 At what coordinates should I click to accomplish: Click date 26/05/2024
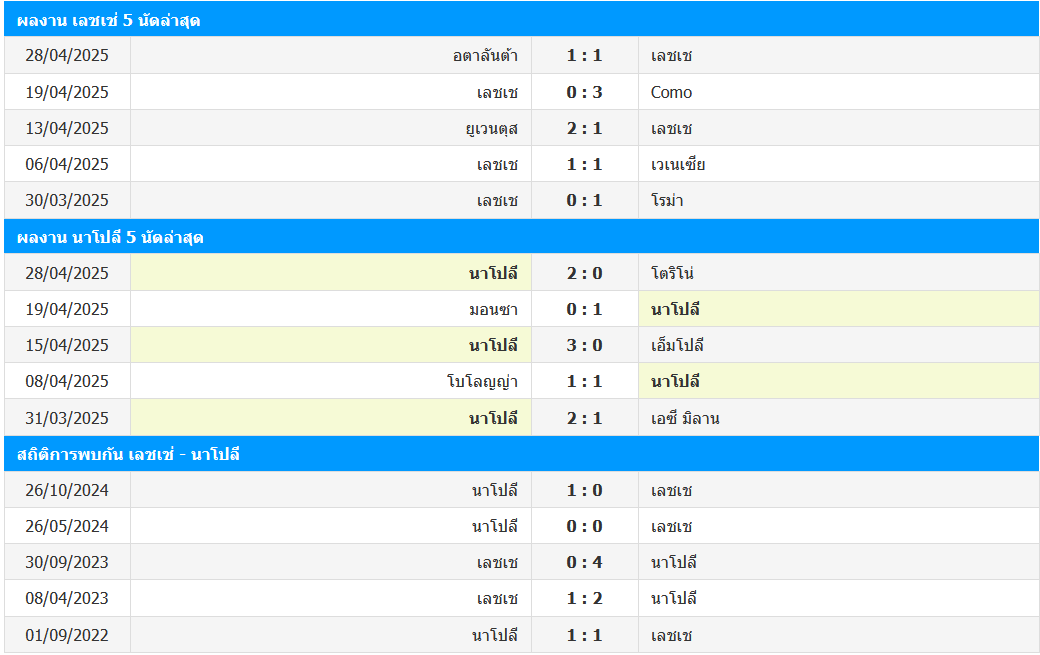click(67, 526)
